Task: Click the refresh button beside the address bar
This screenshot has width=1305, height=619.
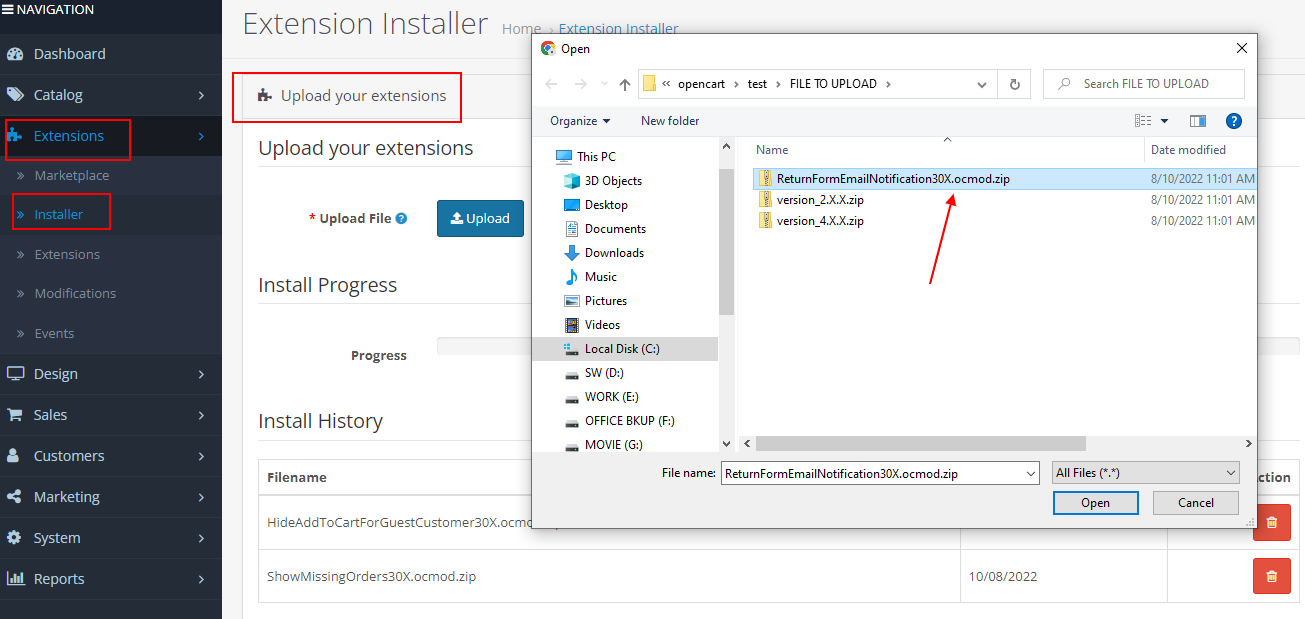Action: click(x=1015, y=84)
